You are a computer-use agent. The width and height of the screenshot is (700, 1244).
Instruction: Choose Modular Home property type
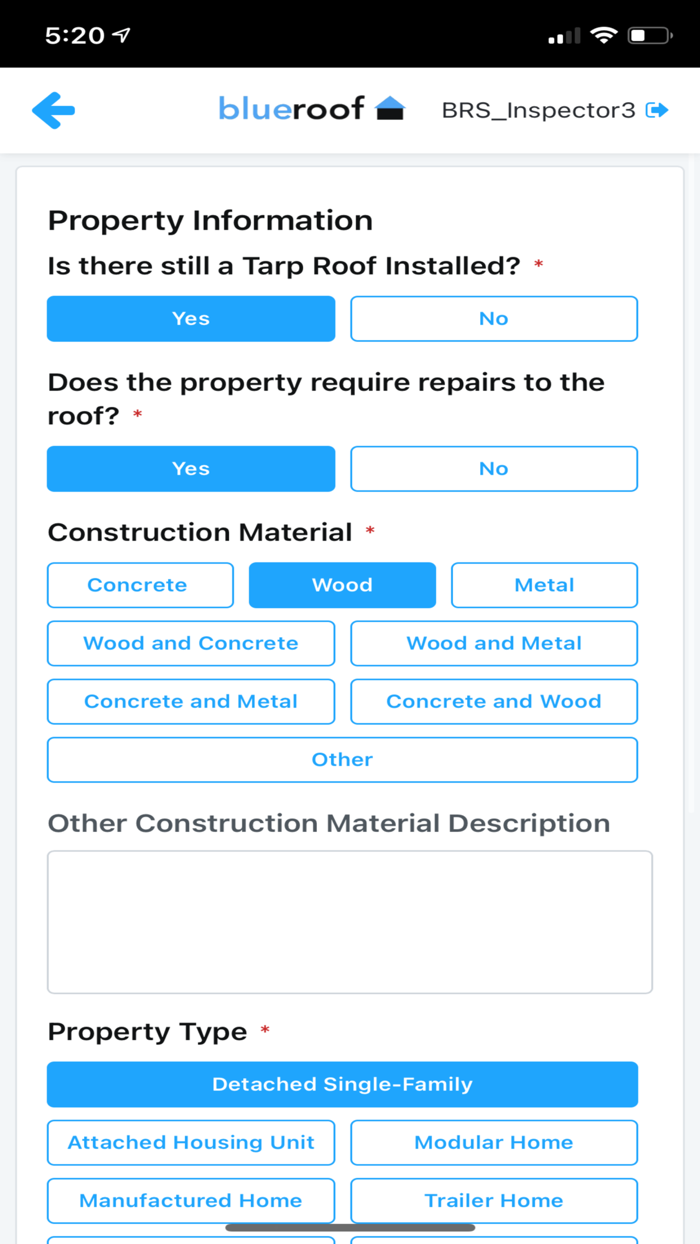point(493,1142)
